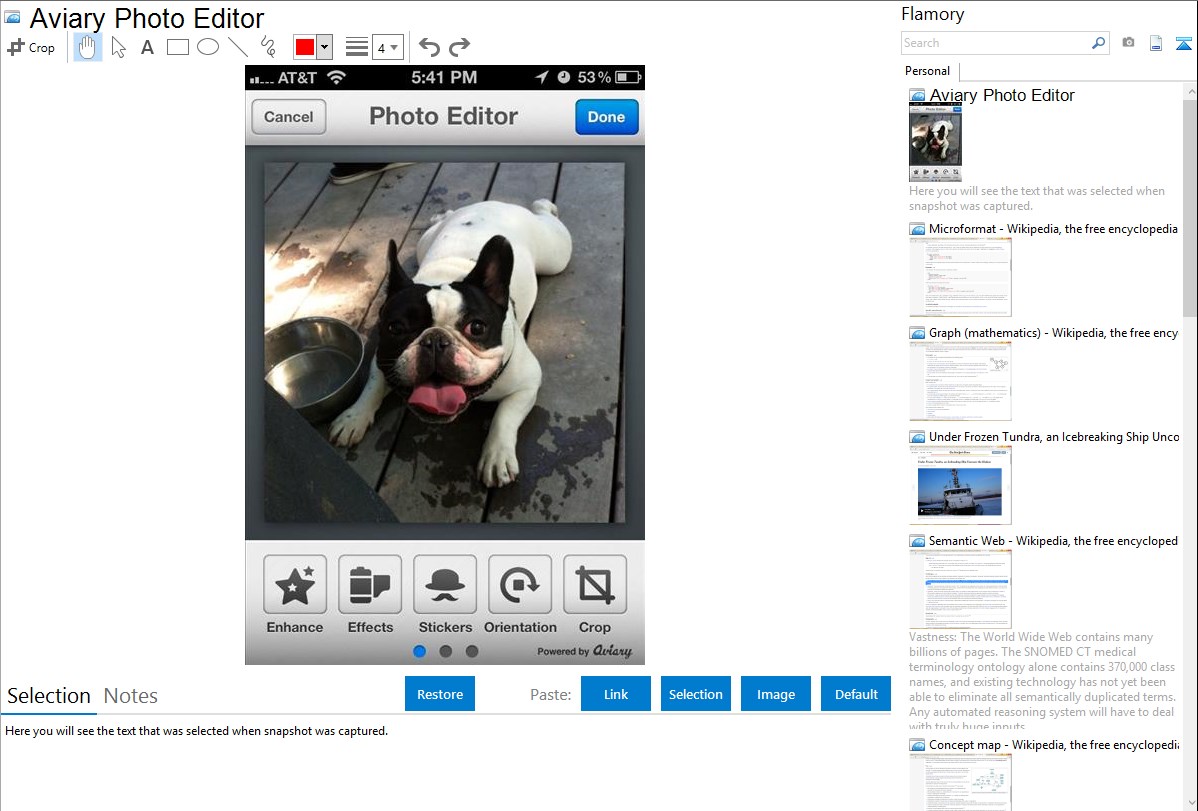Viewport: 1198px width, 811px height.
Task: Open the Semantic Web snapshot thumbnail
Action: [960, 589]
